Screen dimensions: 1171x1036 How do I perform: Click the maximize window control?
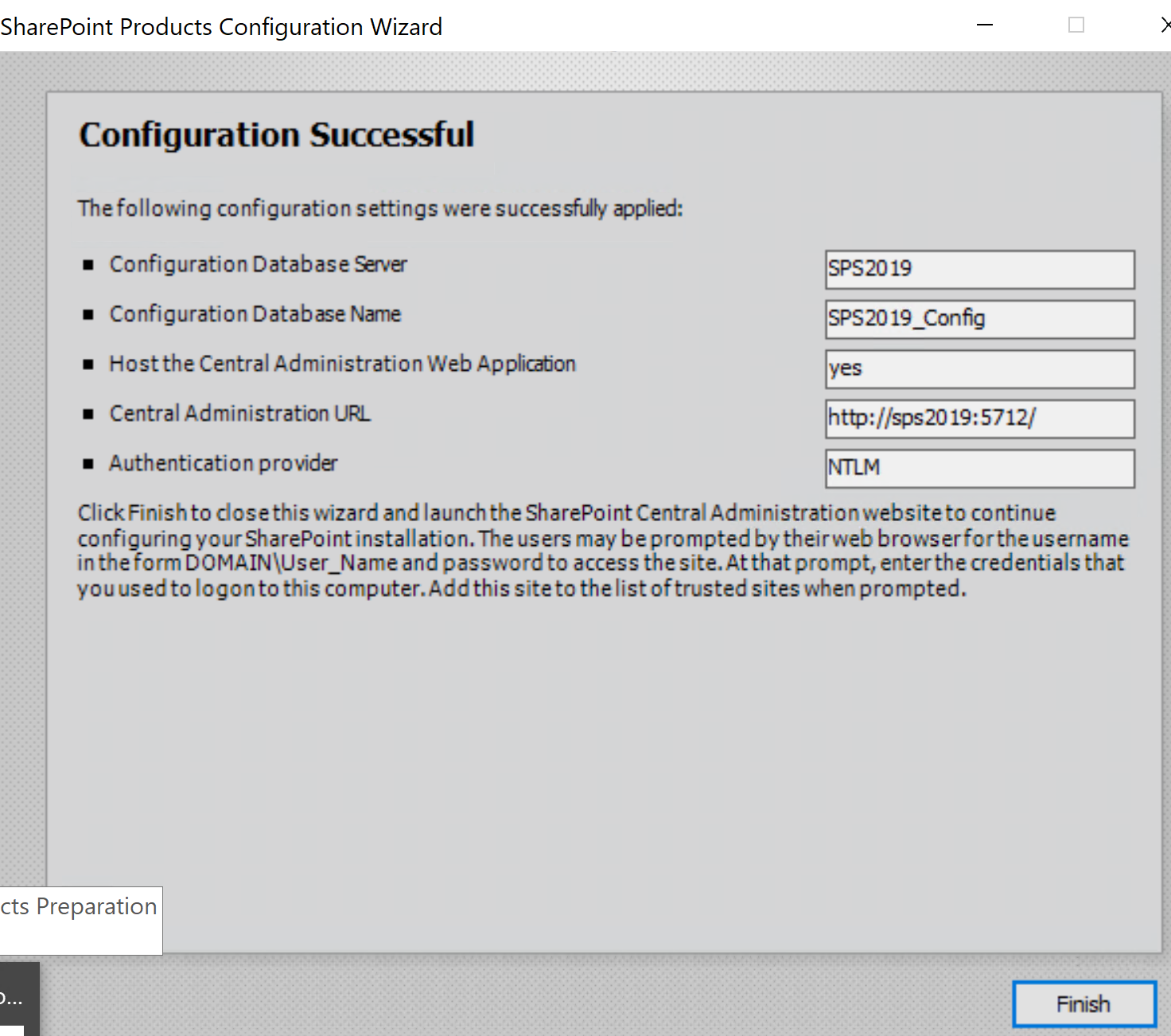point(1076,25)
